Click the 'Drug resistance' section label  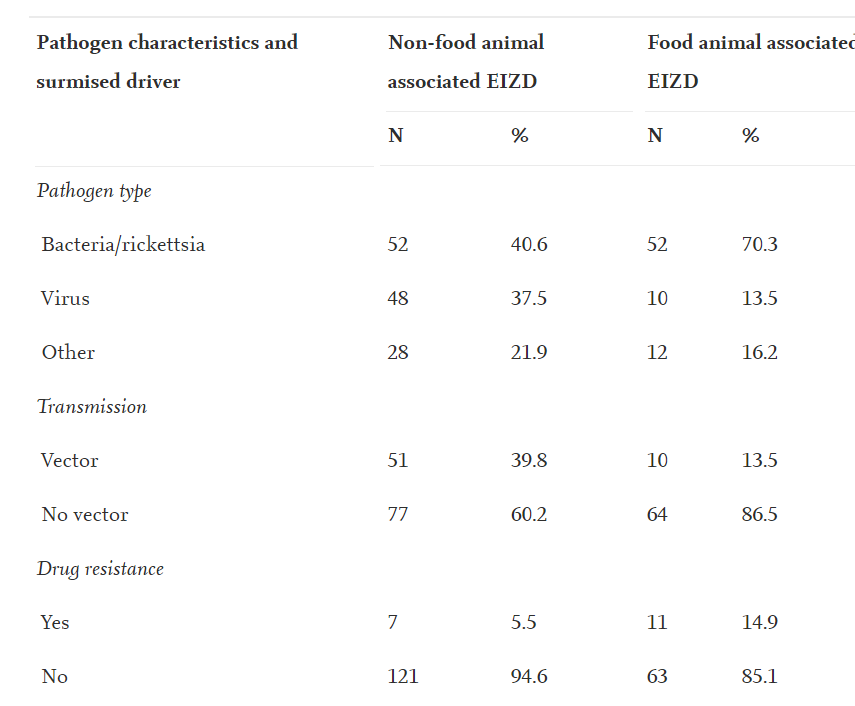pyautogui.click(x=100, y=568)
